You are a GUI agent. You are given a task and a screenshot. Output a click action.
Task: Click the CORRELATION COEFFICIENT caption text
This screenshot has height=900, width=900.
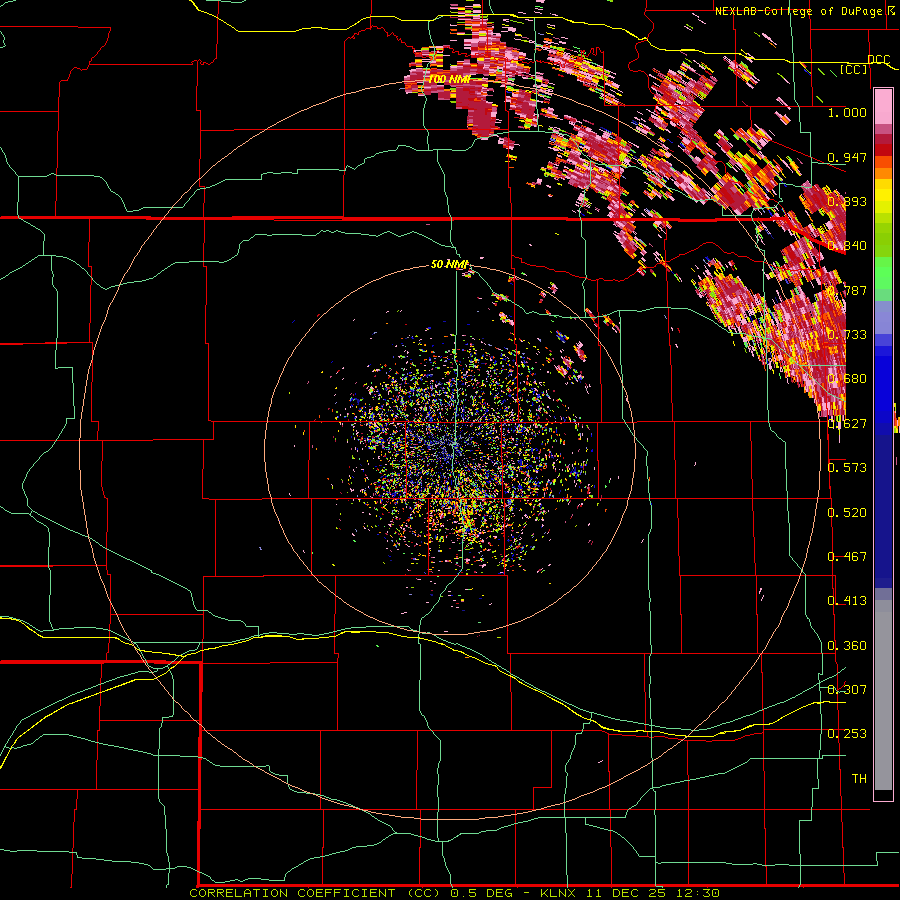[x=292, y=893]
